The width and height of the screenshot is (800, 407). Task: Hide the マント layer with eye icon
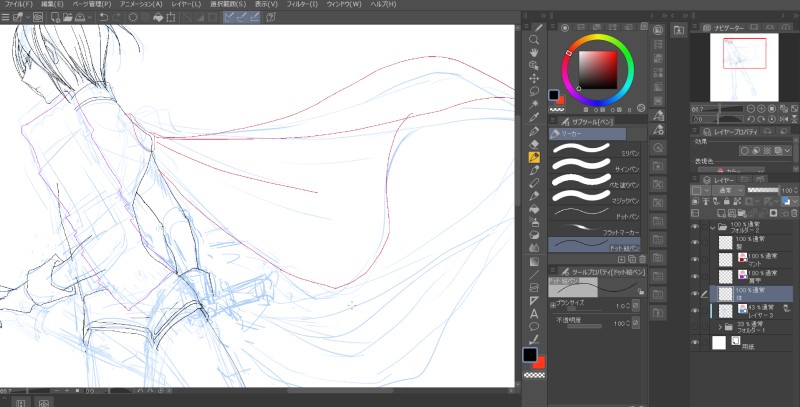695,259
